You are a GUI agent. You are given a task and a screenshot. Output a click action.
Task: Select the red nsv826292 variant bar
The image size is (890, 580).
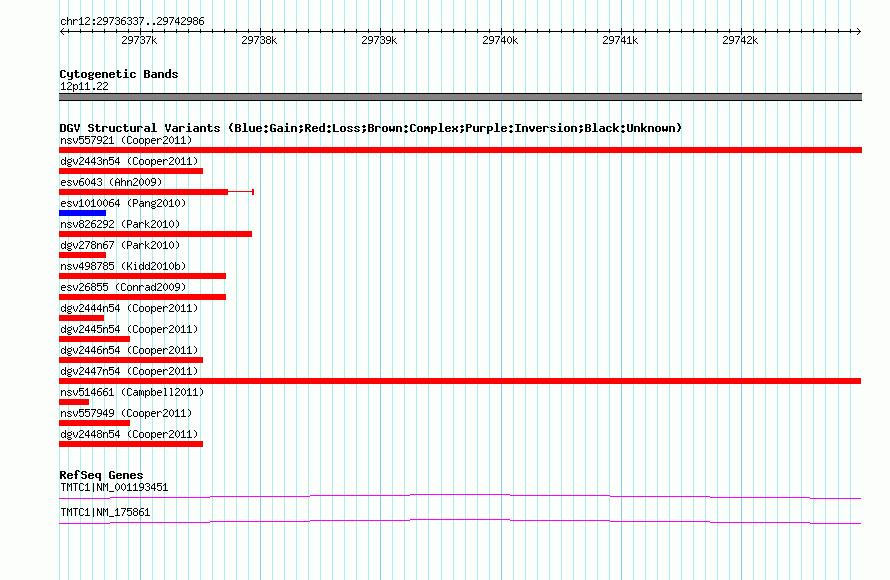point(156,234)
